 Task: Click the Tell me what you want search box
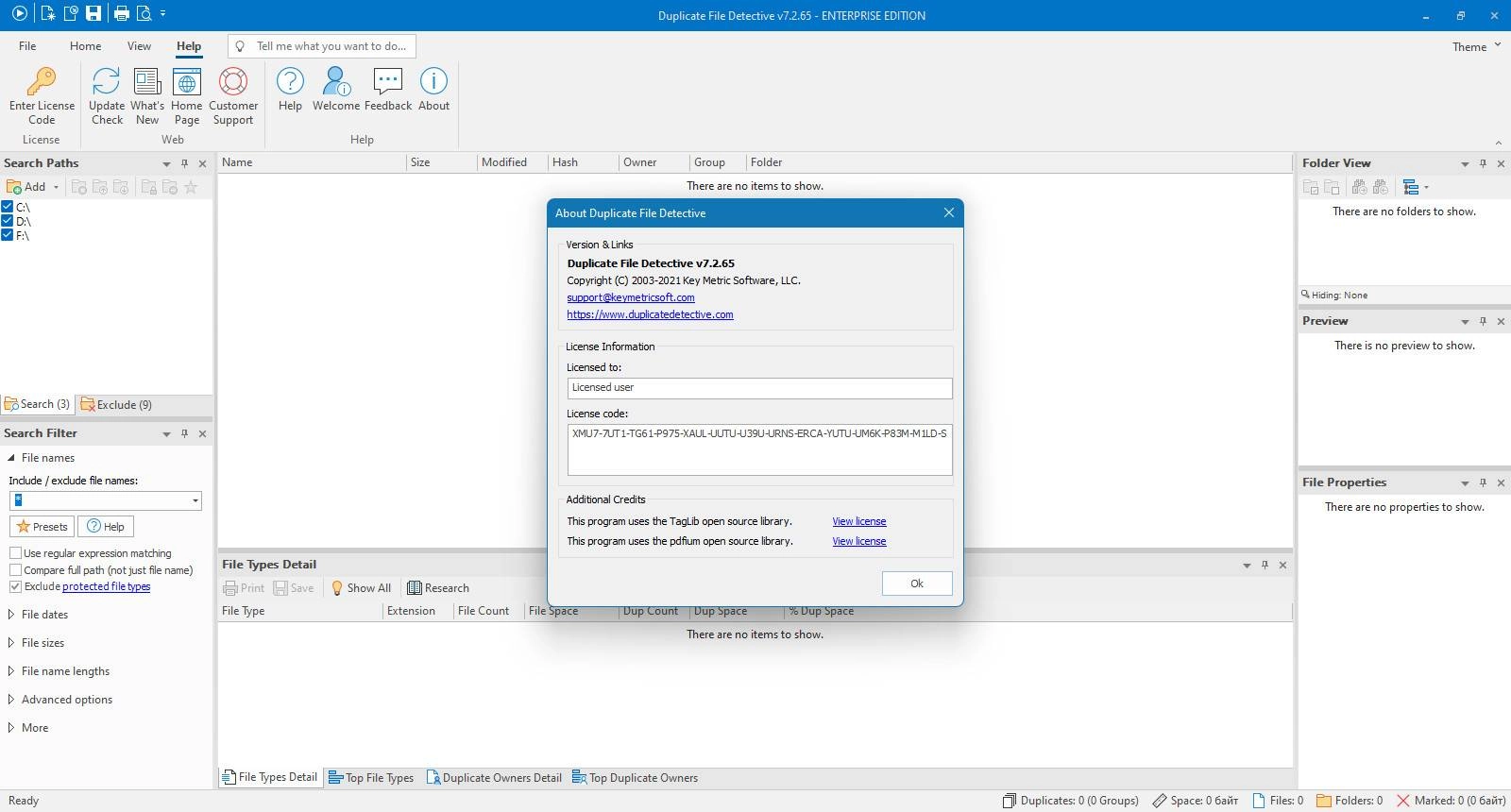[x=321, y=45]
